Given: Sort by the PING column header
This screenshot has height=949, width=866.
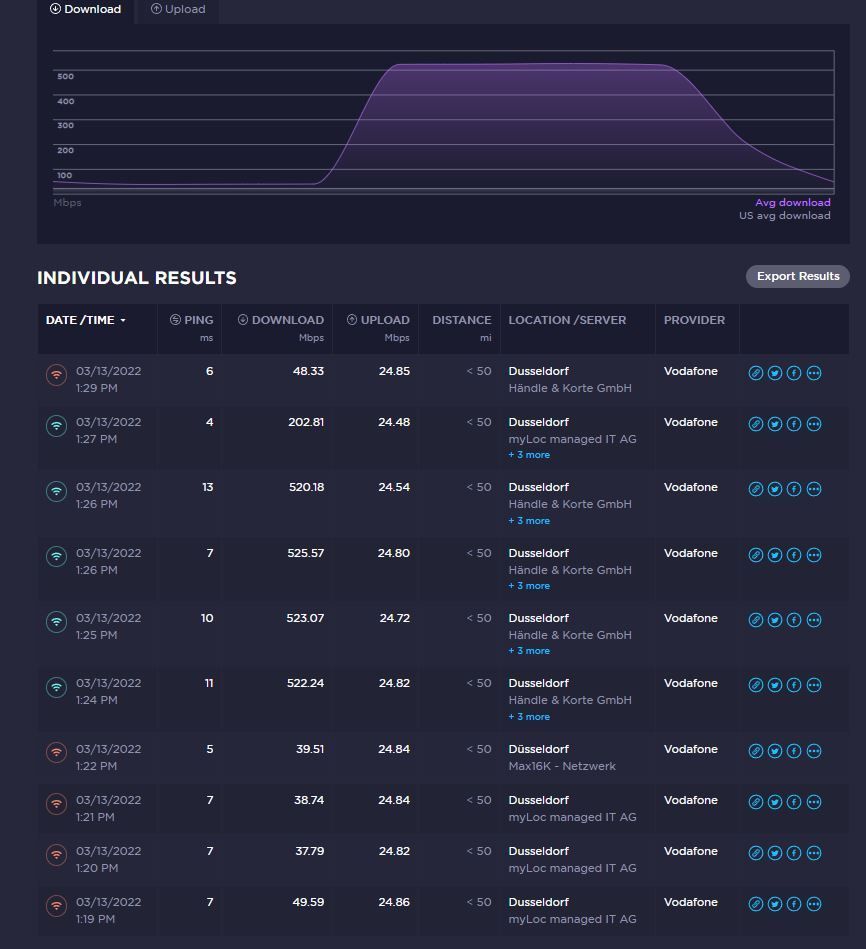Looking at the screenshot, I should pyautogui.click(x=191, y=320).
